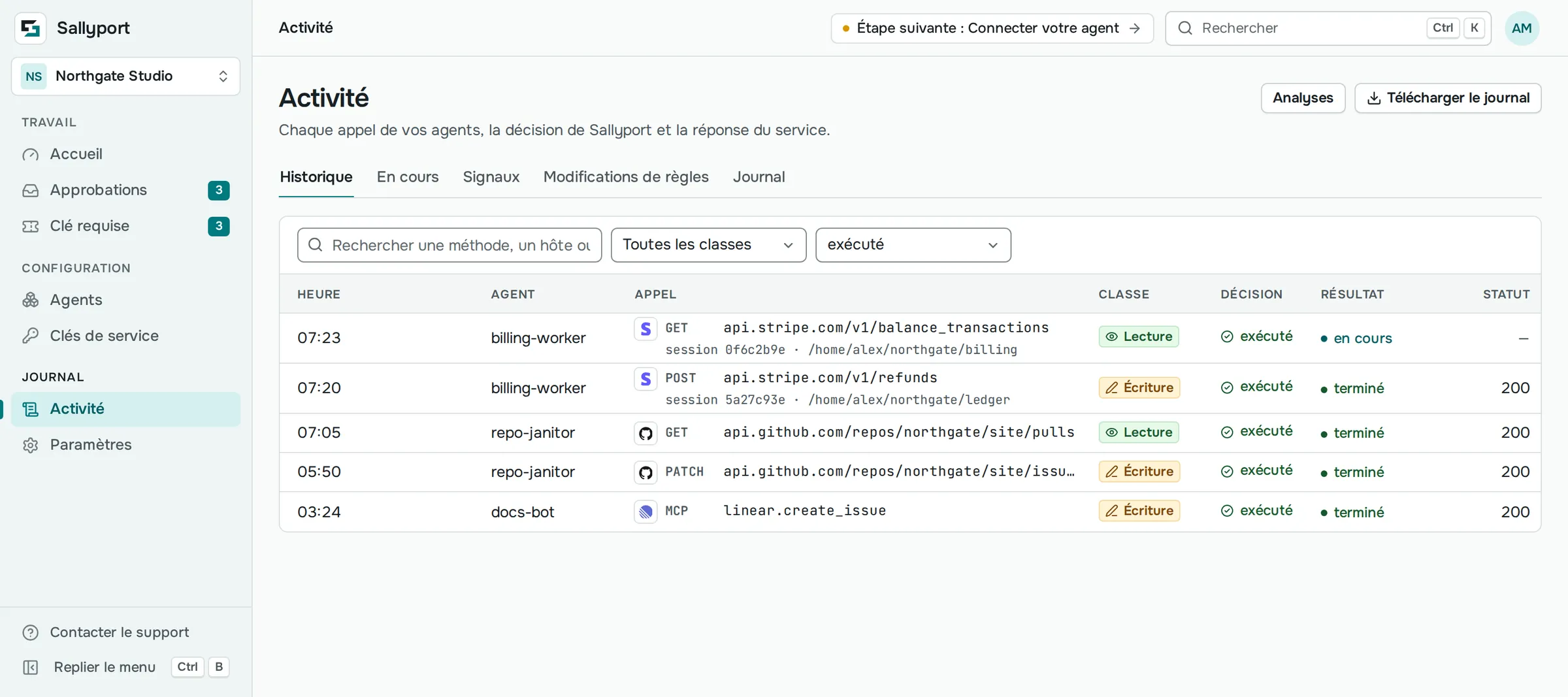Open the exécuté decision filter dropdown
The height and width of the screenshot is (697, 1568).
[x=913, y=245]
